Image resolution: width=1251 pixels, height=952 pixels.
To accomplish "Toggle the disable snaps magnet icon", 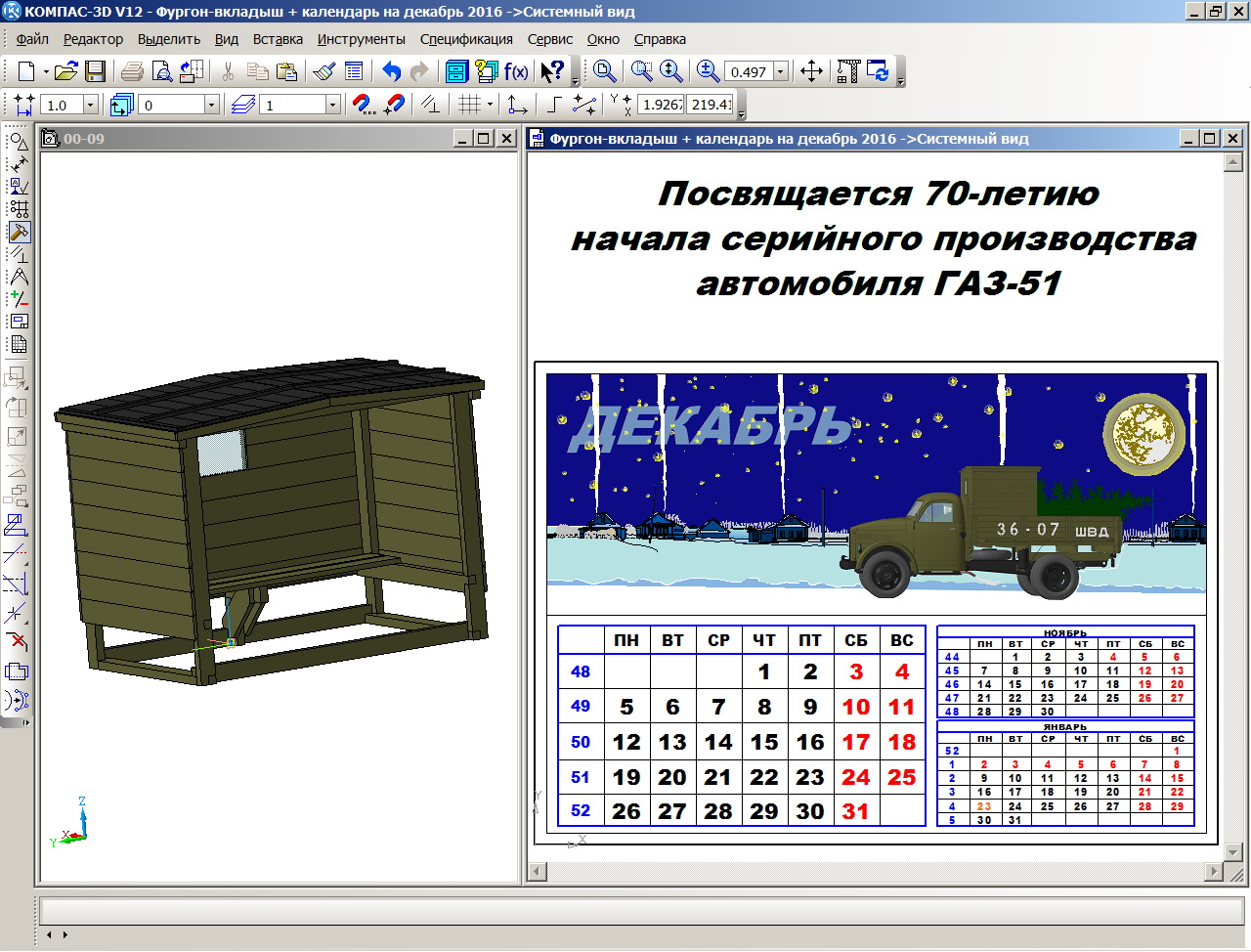I will point(394,105).
